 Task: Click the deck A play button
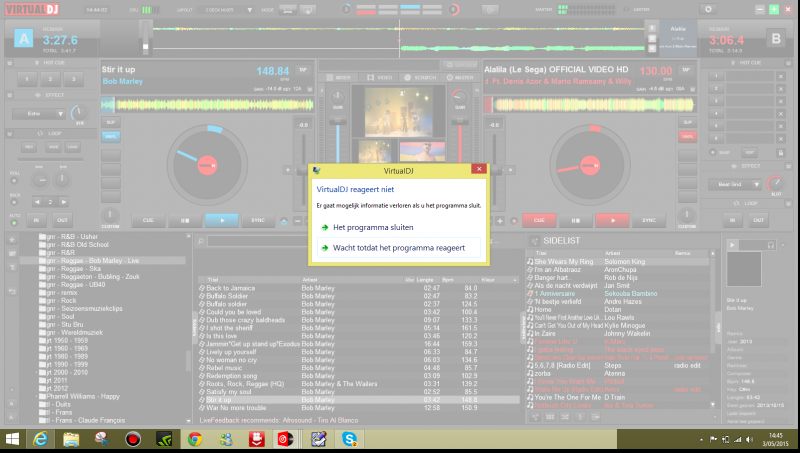point(221,220)
